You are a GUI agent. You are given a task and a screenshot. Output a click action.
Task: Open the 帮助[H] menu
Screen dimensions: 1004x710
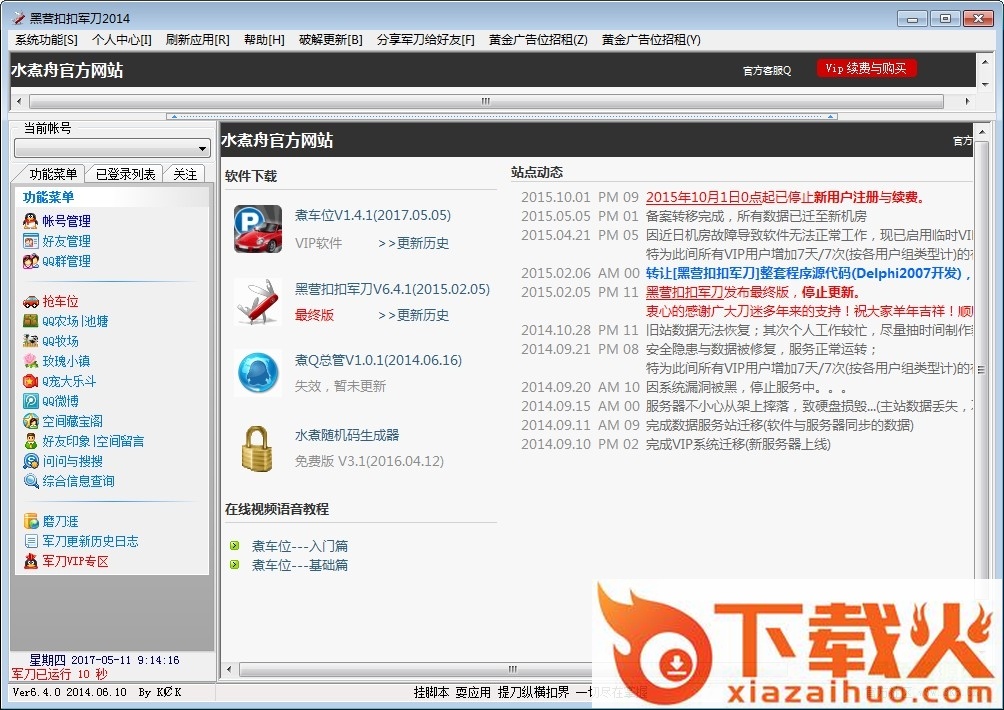(264, 40)
